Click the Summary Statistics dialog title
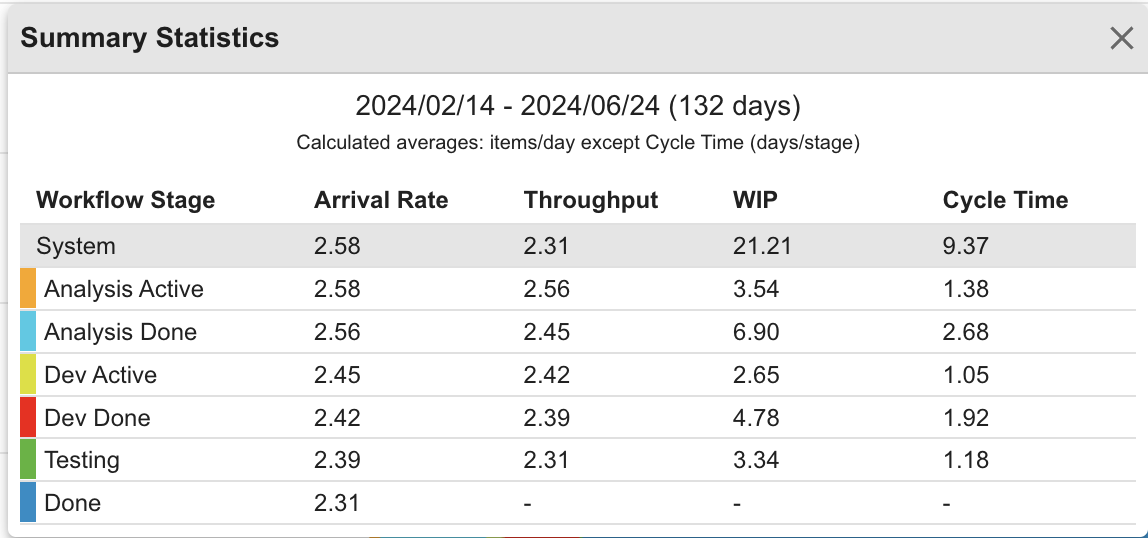 [150, 38]
